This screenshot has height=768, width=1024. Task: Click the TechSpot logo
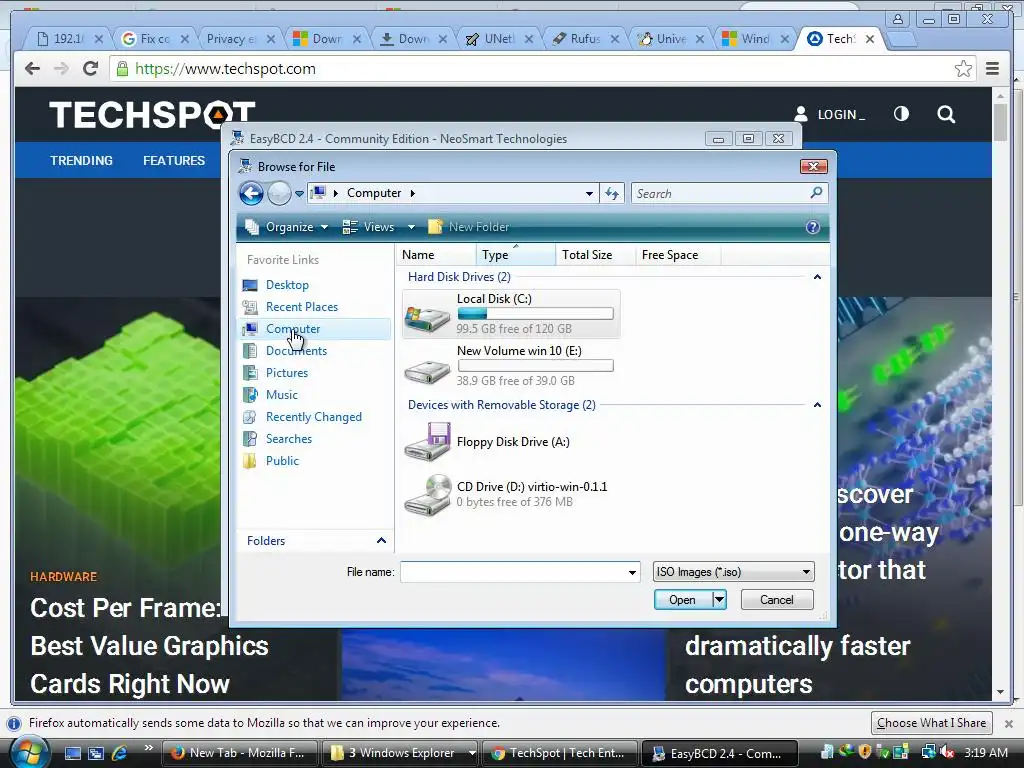pos(152,115)
